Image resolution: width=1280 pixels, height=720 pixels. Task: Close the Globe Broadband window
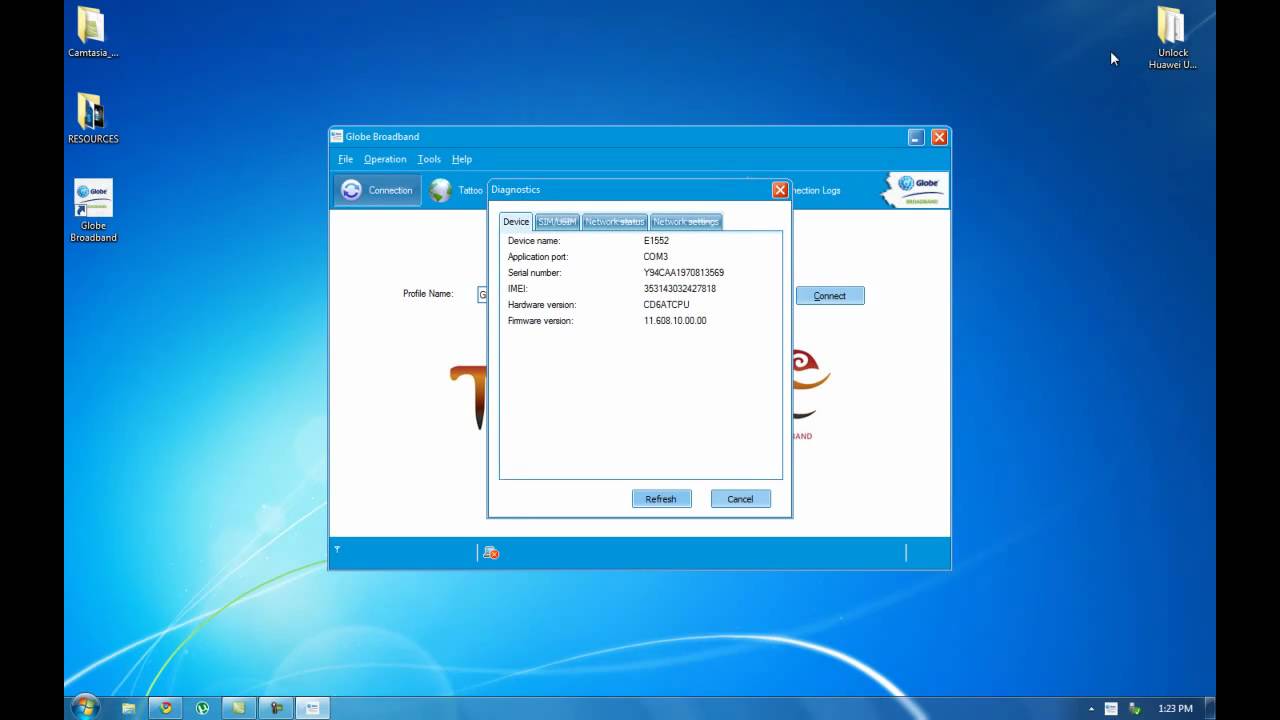939,137
